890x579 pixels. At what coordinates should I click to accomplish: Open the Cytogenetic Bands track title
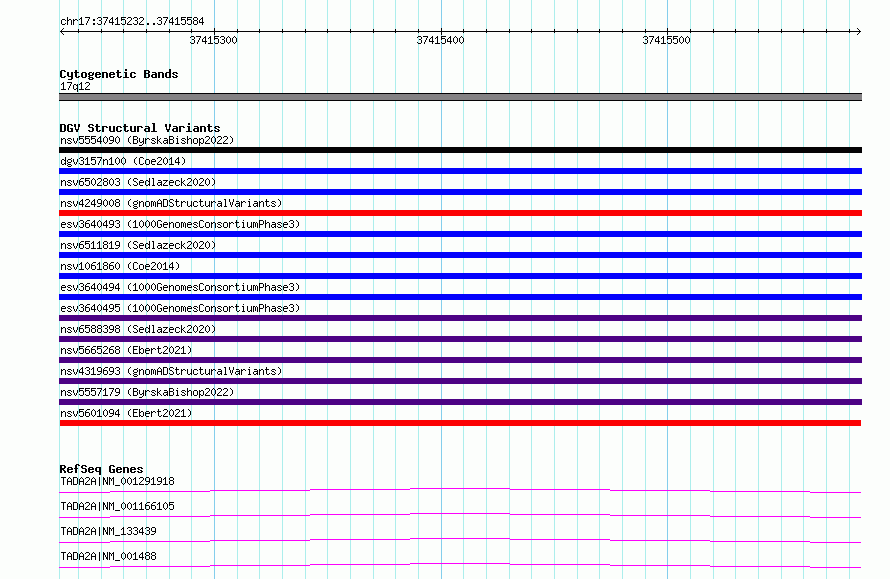[119, 74]
